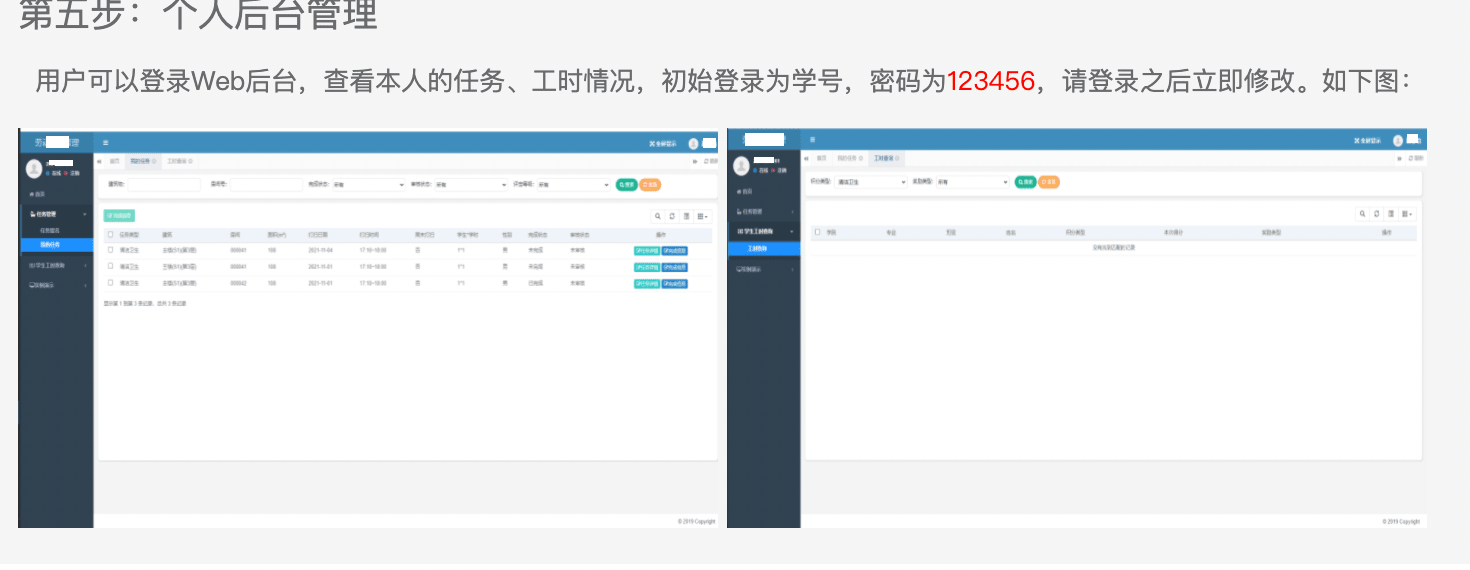Image resolution: width=1470 pixels, height=570 pixels.
Task: Click the orange reset button in right panel
Action: 1049,182
